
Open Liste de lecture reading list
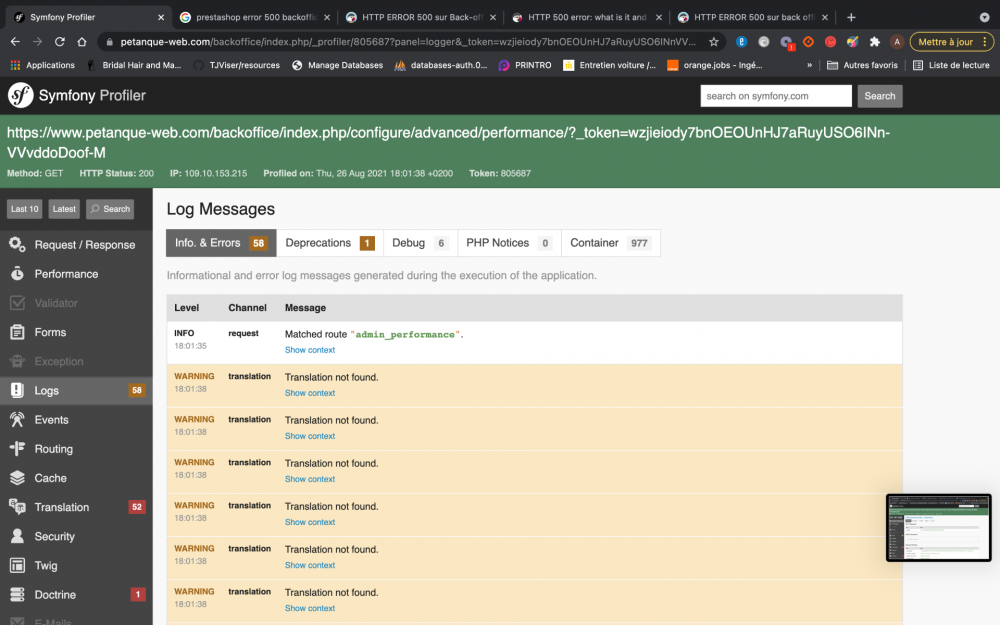tap(952, 65)
